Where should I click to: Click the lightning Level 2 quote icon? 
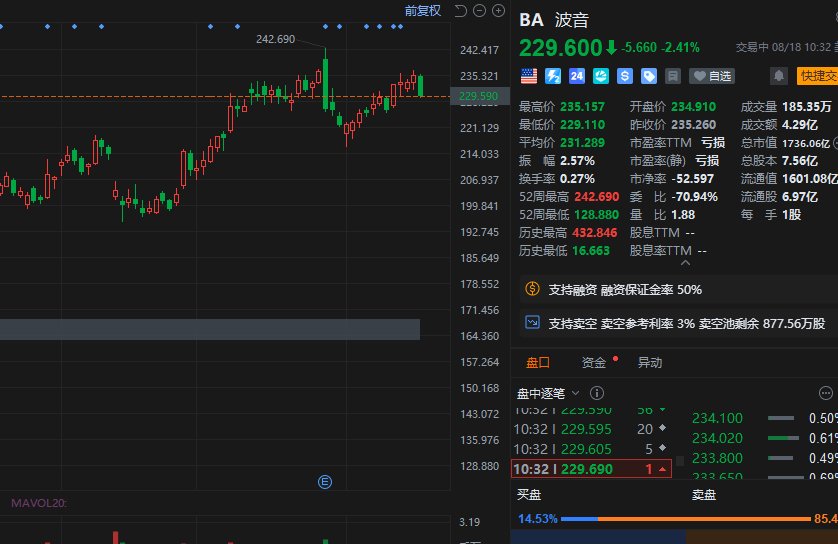coord(553,76)
